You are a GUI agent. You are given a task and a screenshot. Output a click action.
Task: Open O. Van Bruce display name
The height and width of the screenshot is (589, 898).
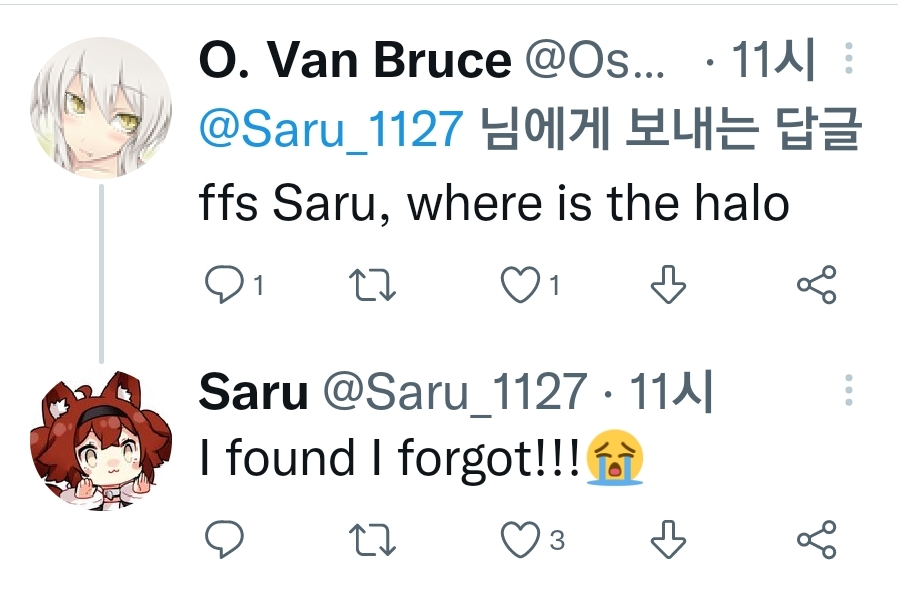pyautogui.click(x=355, y=62)
